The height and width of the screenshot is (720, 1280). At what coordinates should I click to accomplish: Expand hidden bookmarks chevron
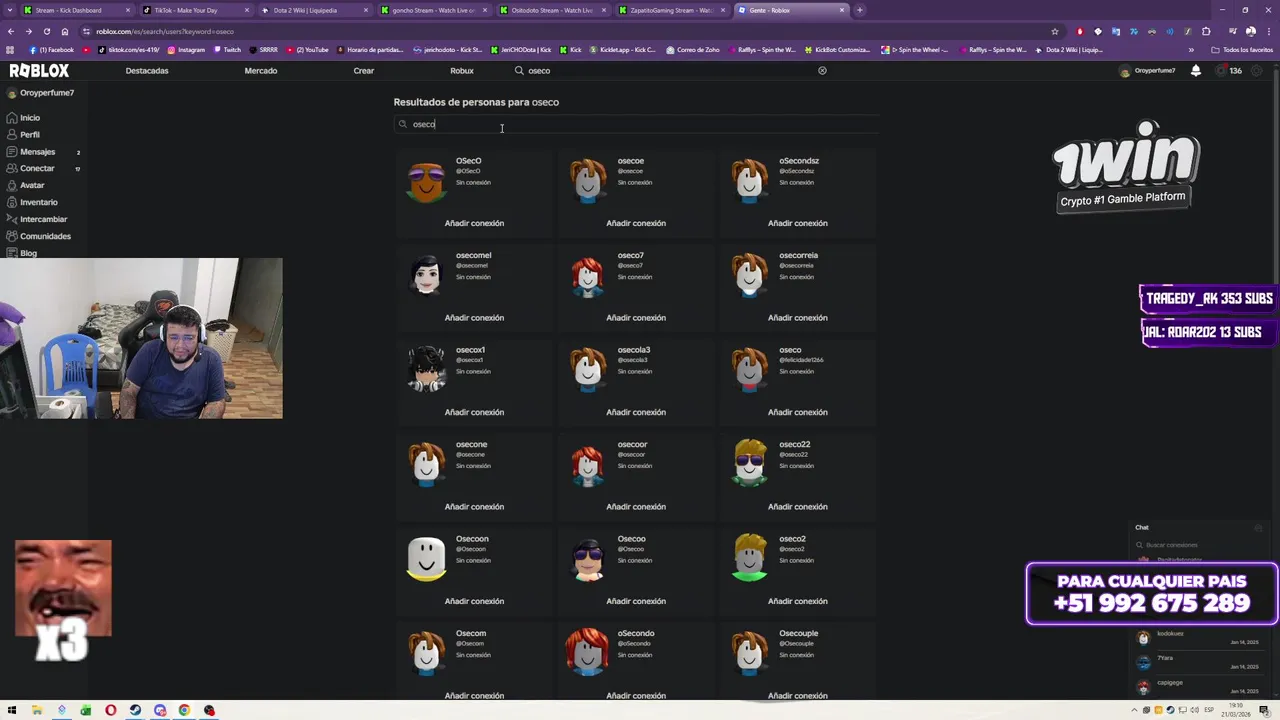tap(1191, 50)
